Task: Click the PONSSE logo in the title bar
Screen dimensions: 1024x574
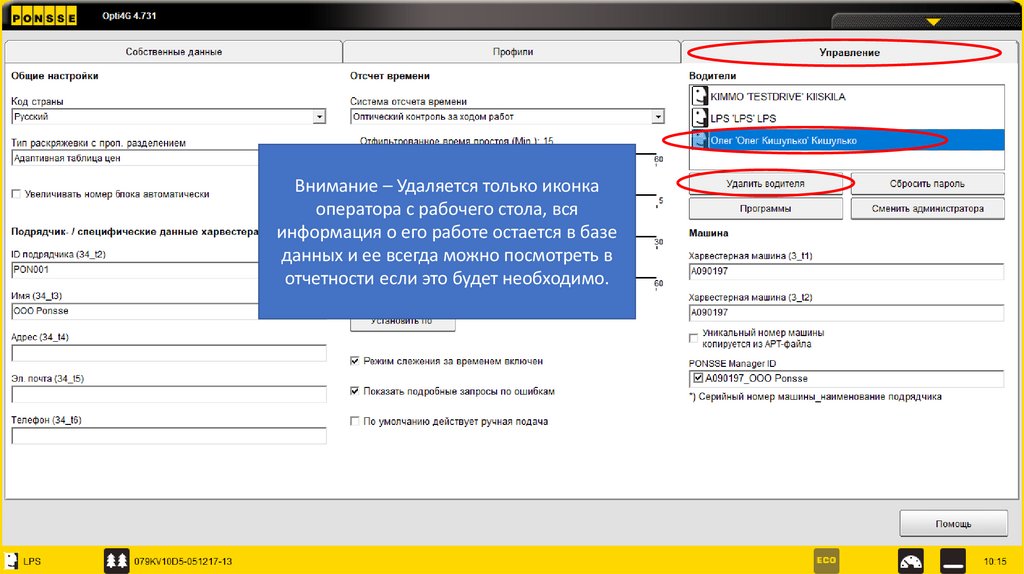Action: coord(44,16)
